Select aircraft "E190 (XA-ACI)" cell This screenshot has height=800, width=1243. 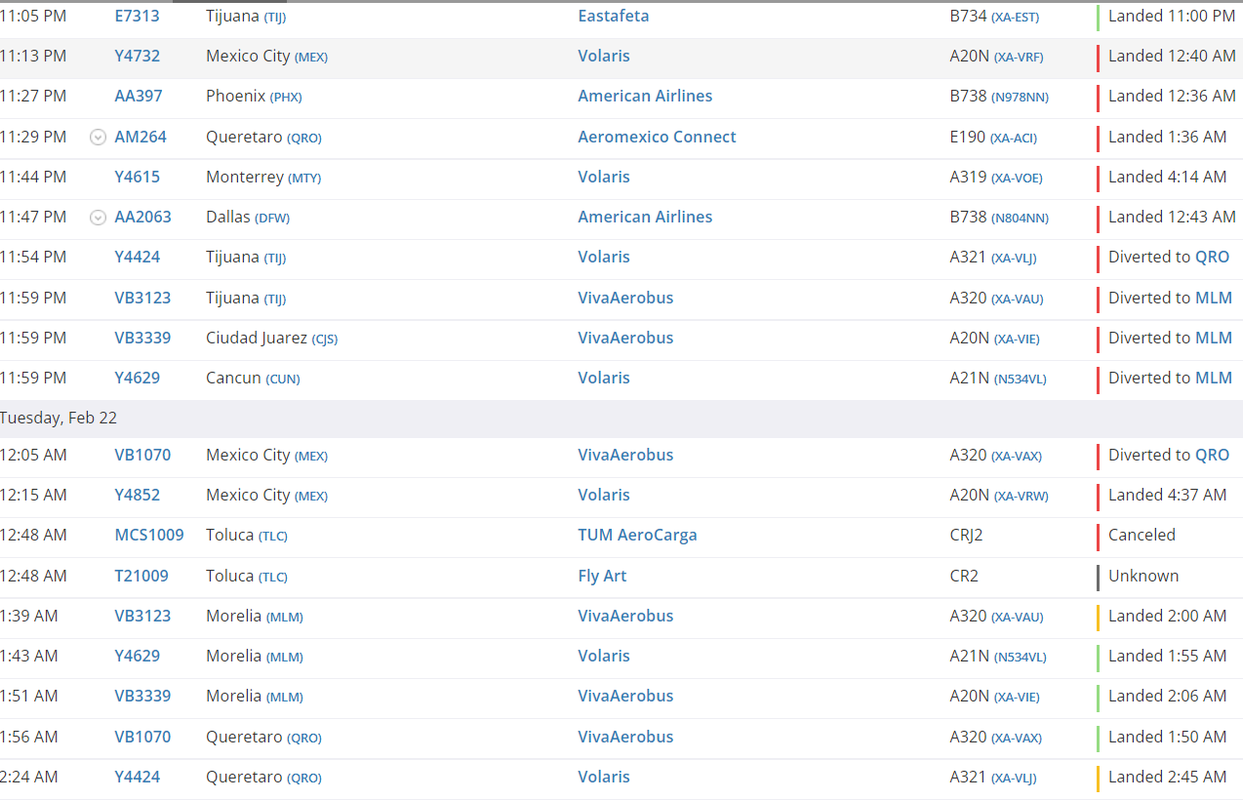pyautogui.click(x=993, y=137)
